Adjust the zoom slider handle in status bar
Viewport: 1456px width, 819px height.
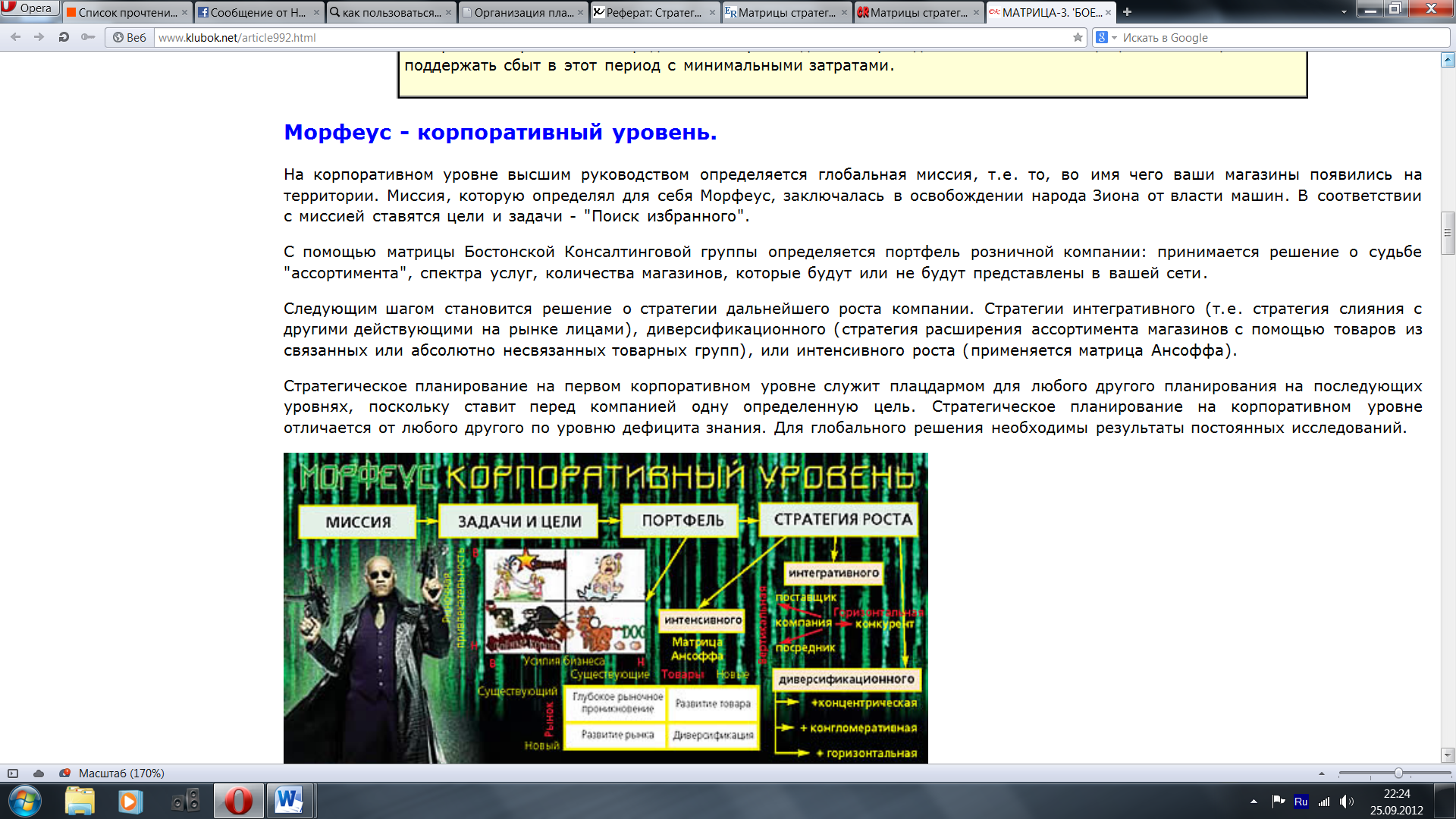(1398, 773)
